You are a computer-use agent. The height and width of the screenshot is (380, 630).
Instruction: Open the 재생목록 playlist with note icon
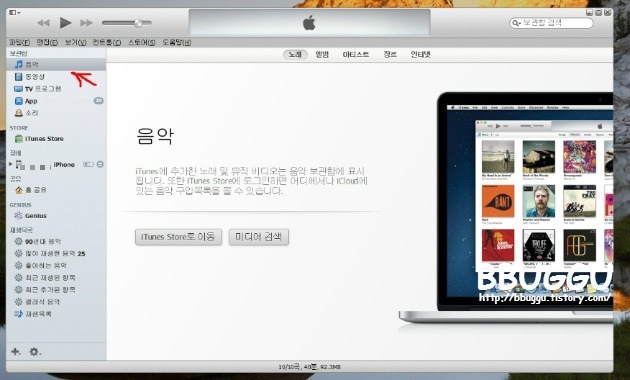[33, 314]
